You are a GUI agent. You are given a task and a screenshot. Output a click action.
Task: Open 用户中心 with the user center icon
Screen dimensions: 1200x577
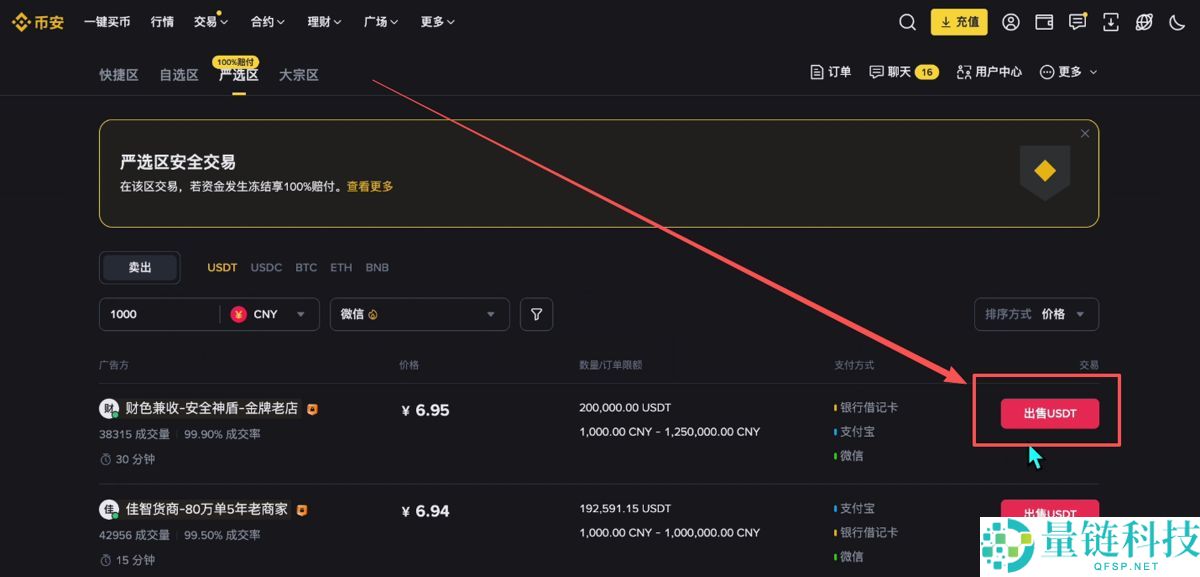989,71
